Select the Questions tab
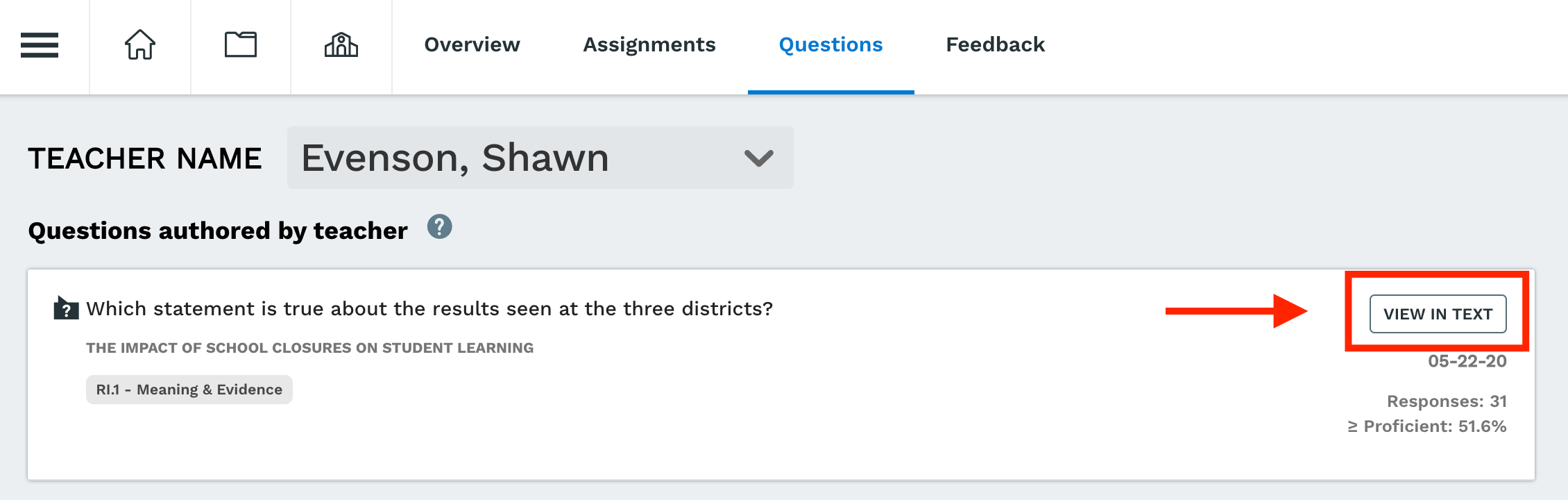 coord(831,45)
